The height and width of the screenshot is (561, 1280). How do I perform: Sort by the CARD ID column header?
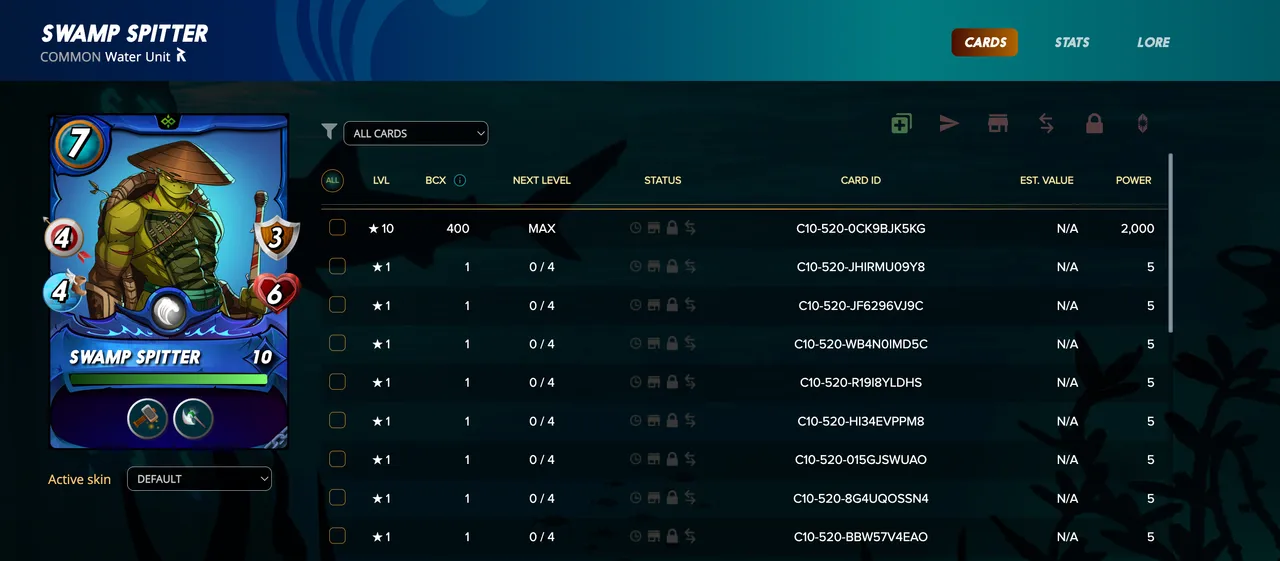coord(861,181)
